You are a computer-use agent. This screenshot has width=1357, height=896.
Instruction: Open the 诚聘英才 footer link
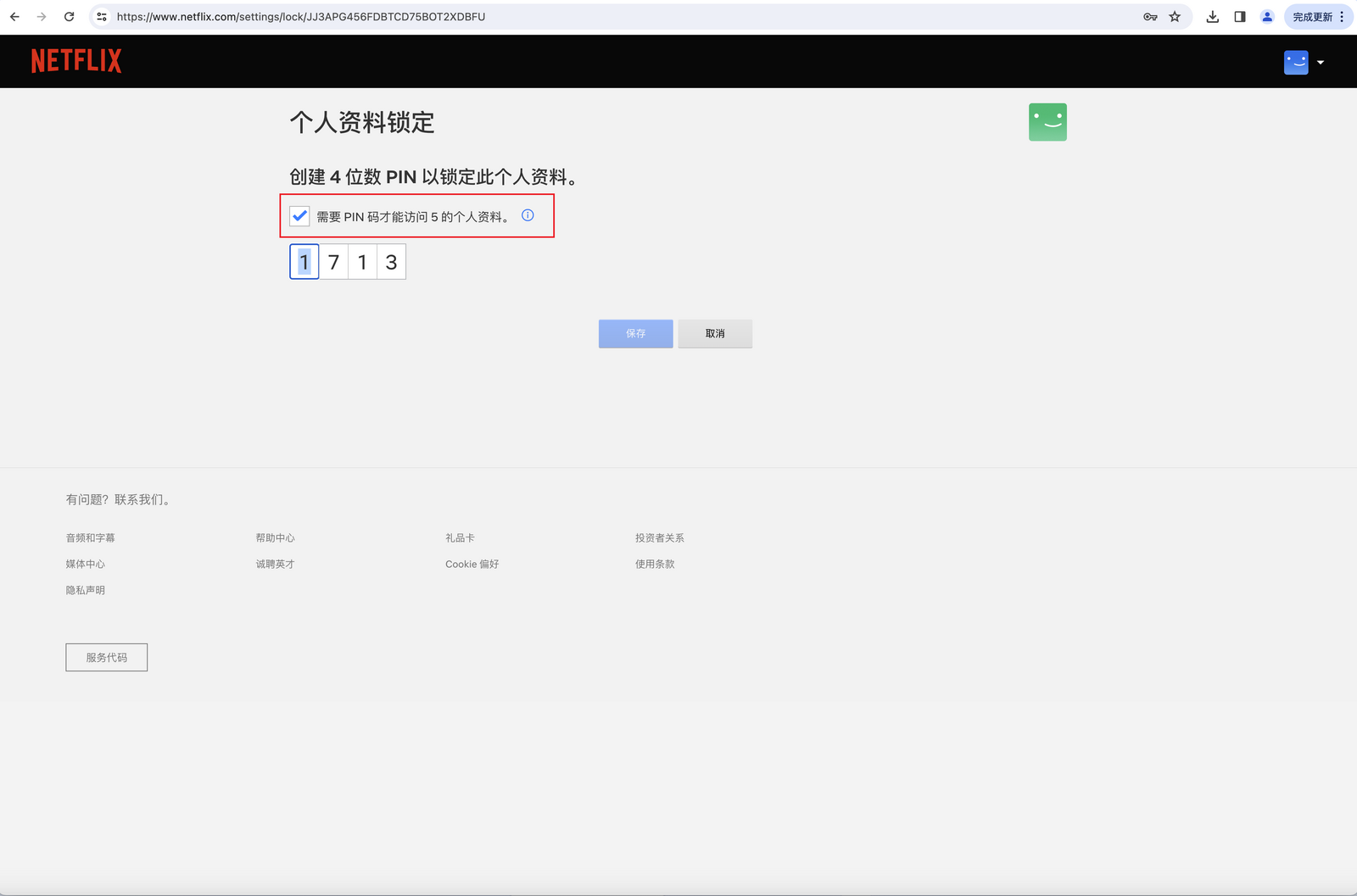276,564
